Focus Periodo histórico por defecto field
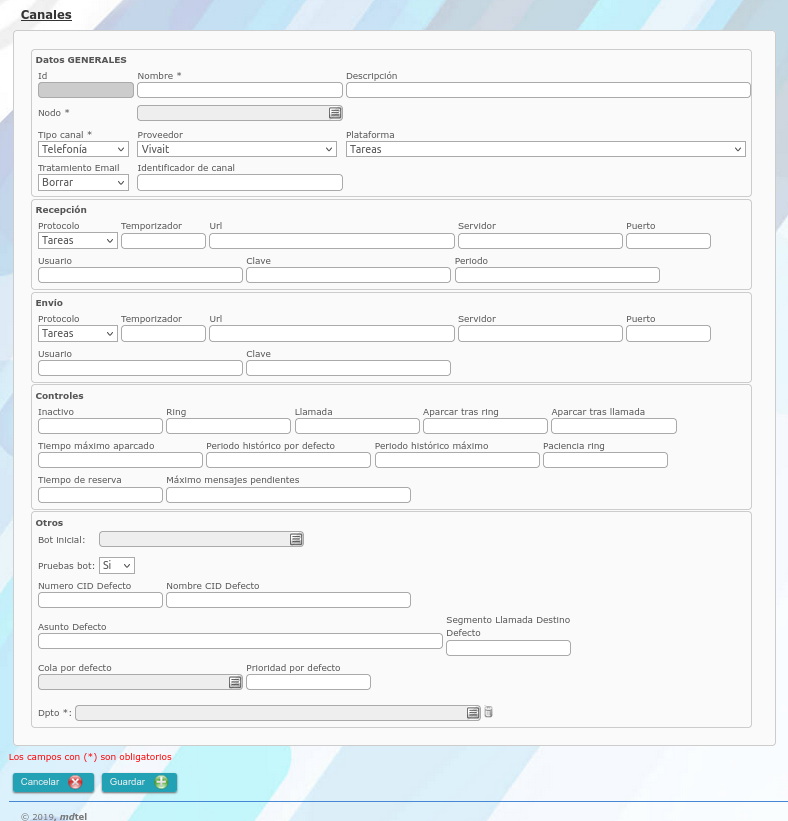The image size is (788, 821). click(x=288, y=460)
